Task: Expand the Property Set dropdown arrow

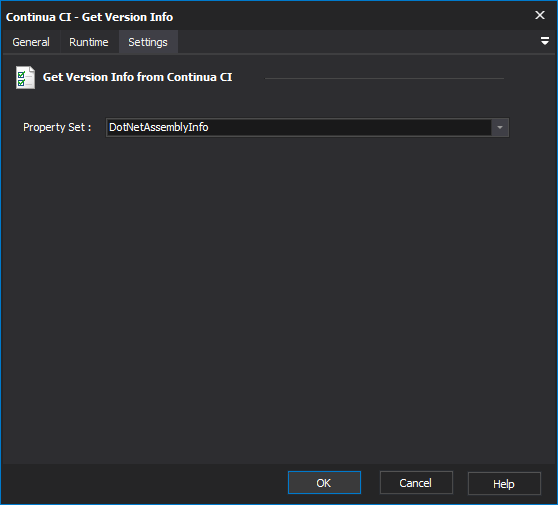Action: (500, 127)
